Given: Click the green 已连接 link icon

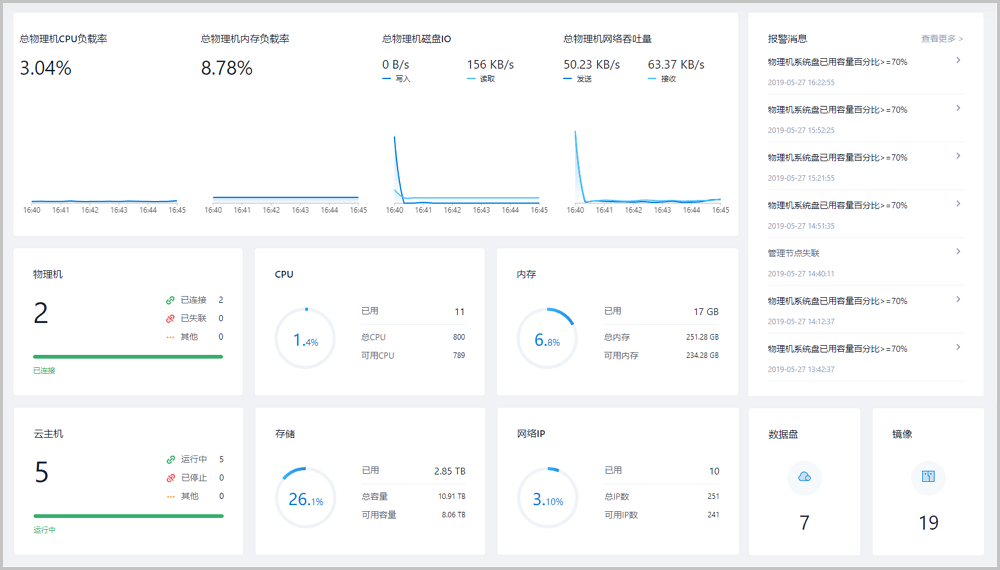Looking at the screenshot, I should (x=171, y=300).
